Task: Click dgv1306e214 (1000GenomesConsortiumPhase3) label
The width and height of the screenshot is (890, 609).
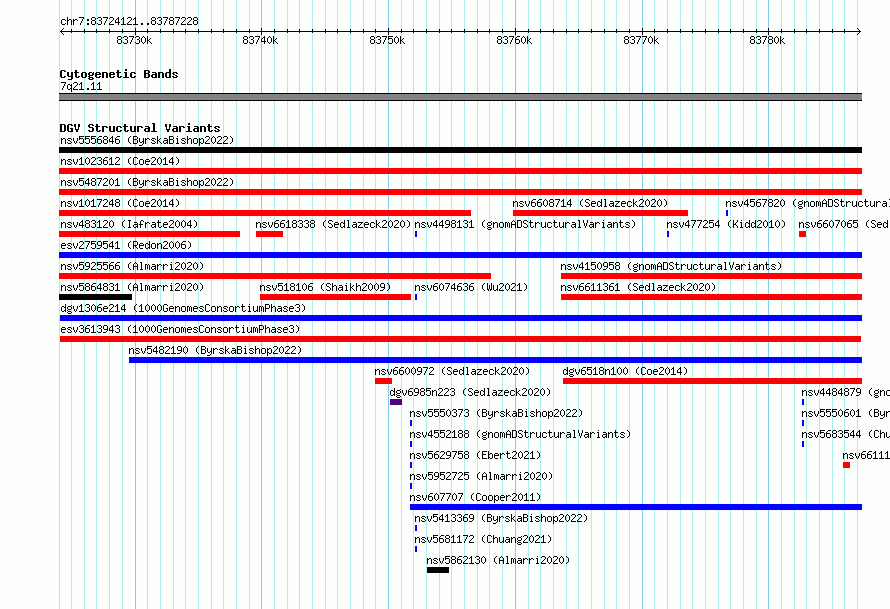Action: click(x=183, y=308)
